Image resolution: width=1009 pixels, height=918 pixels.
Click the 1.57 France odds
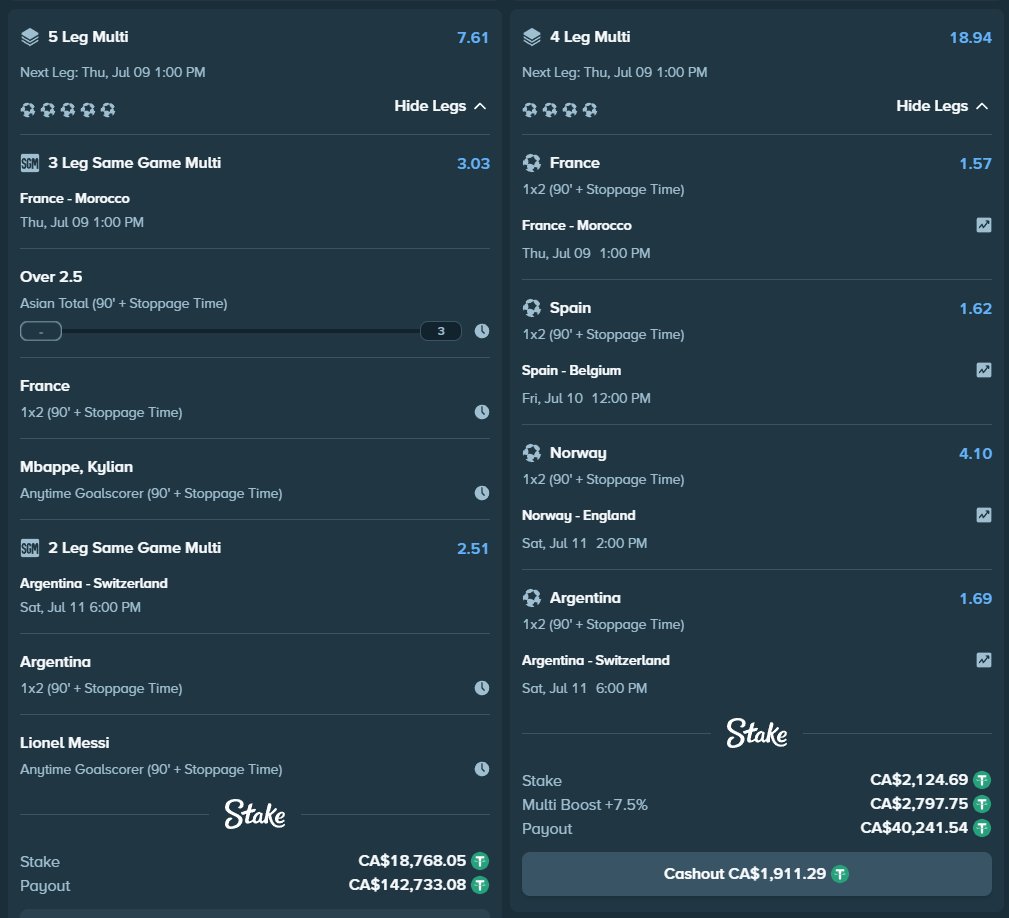pos(976,163)
